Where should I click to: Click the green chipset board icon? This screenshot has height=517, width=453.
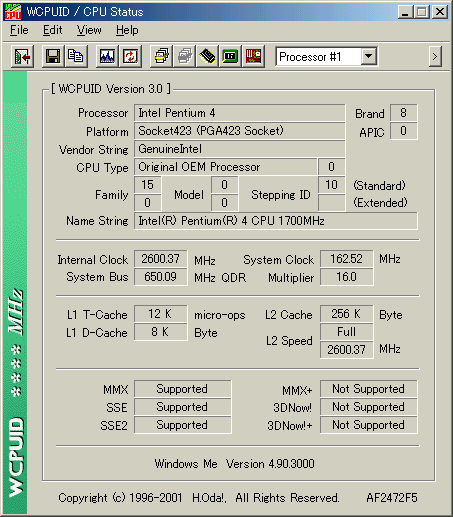(x=230, y=57)
